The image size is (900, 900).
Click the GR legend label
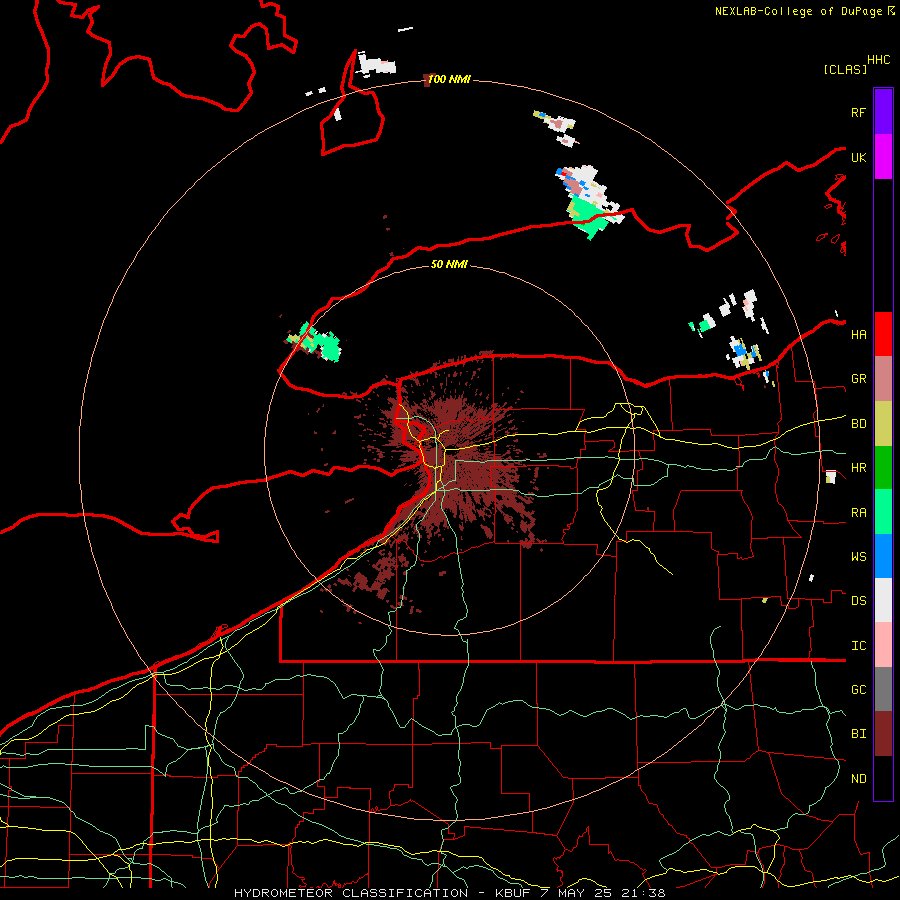pos(858,379)
